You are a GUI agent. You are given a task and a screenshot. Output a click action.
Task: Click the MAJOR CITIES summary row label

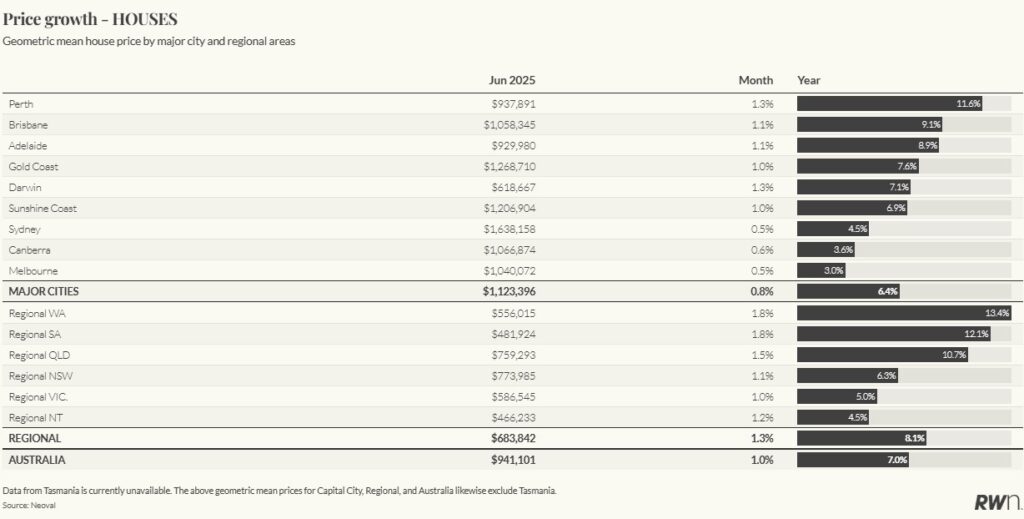(x=43, y=291)
